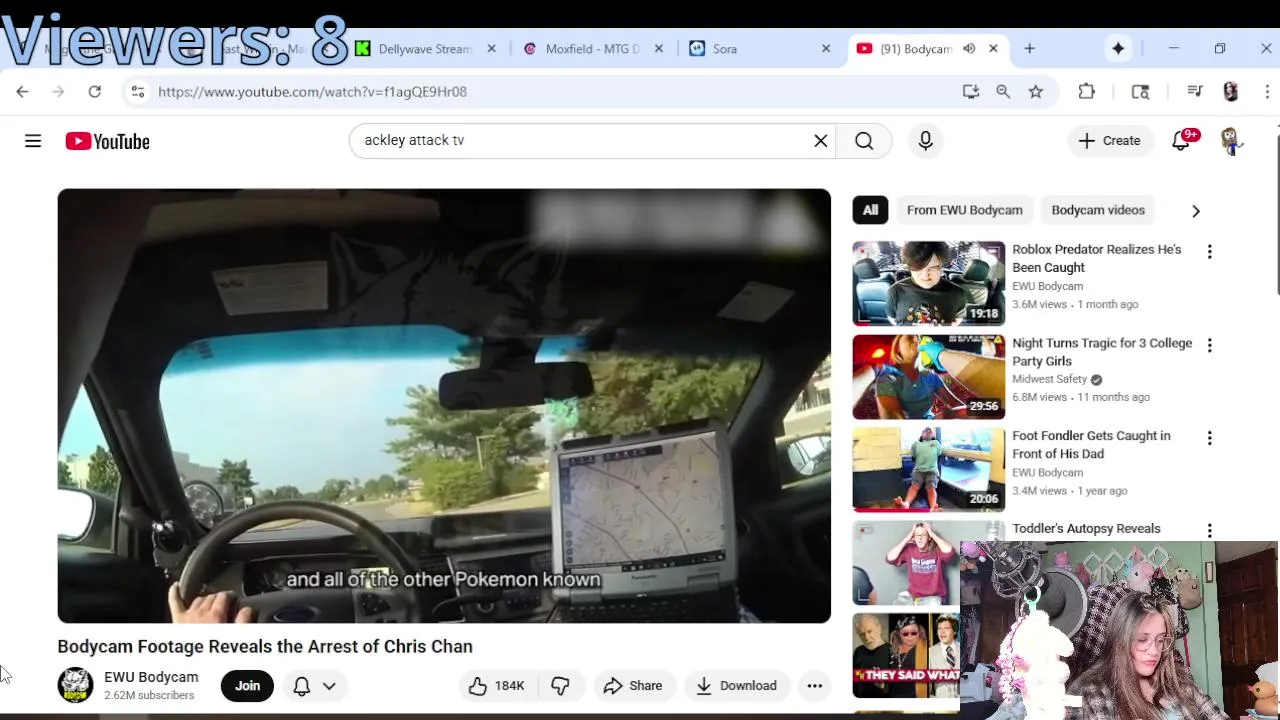Close the Dellywave Stream tab

click(491, 48)
